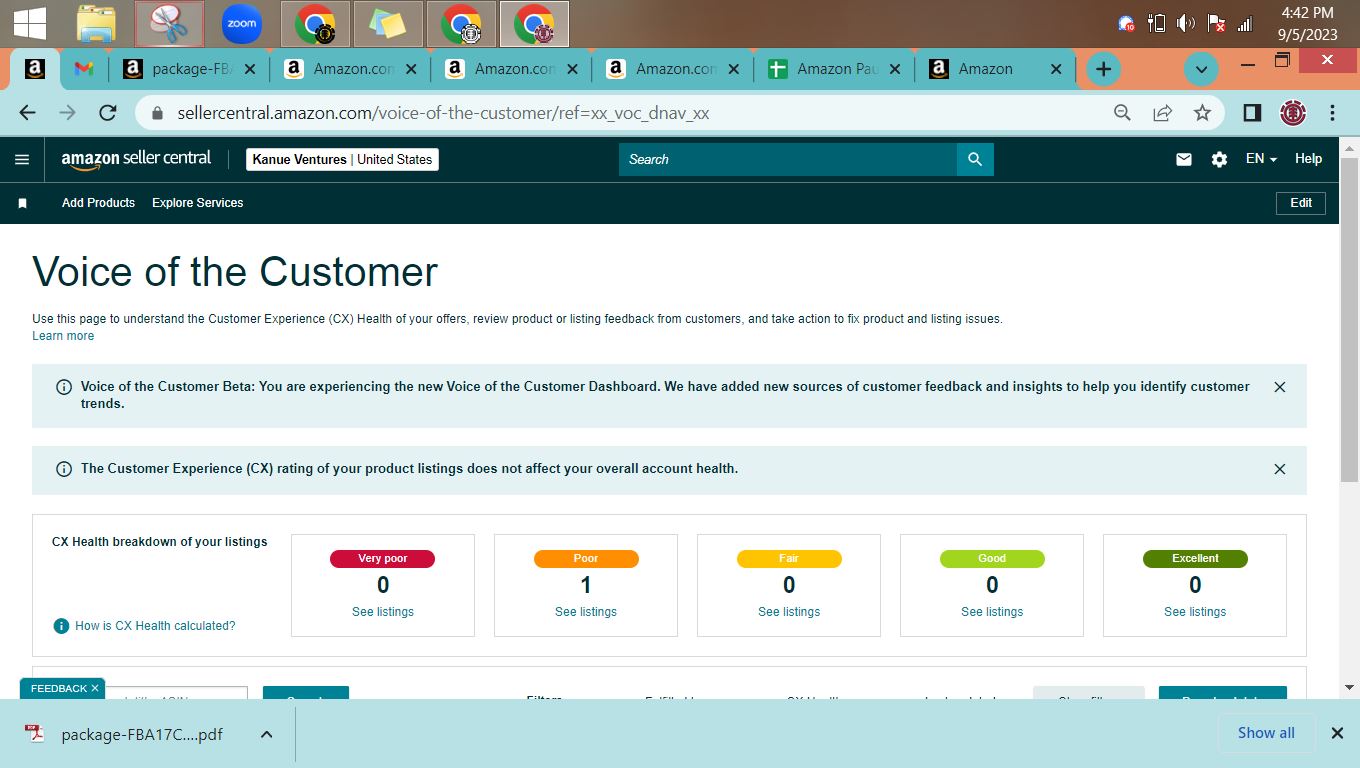
Task: Click into the Seller Central Search field
Action: coord(788,159)
